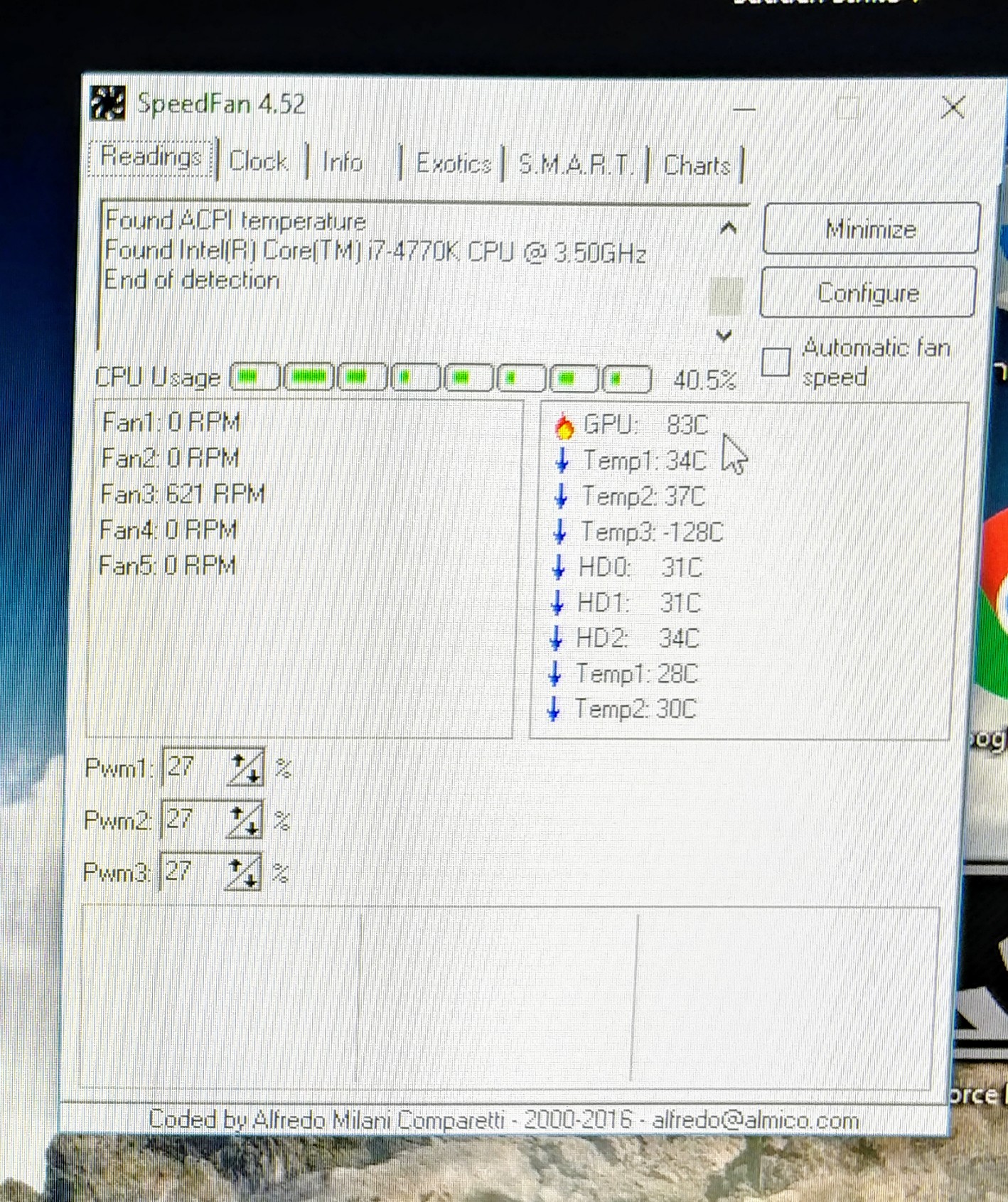1008x1202 pixels.
Task: Click the HD2: 34C reading
Action: [x=637, y=638]
